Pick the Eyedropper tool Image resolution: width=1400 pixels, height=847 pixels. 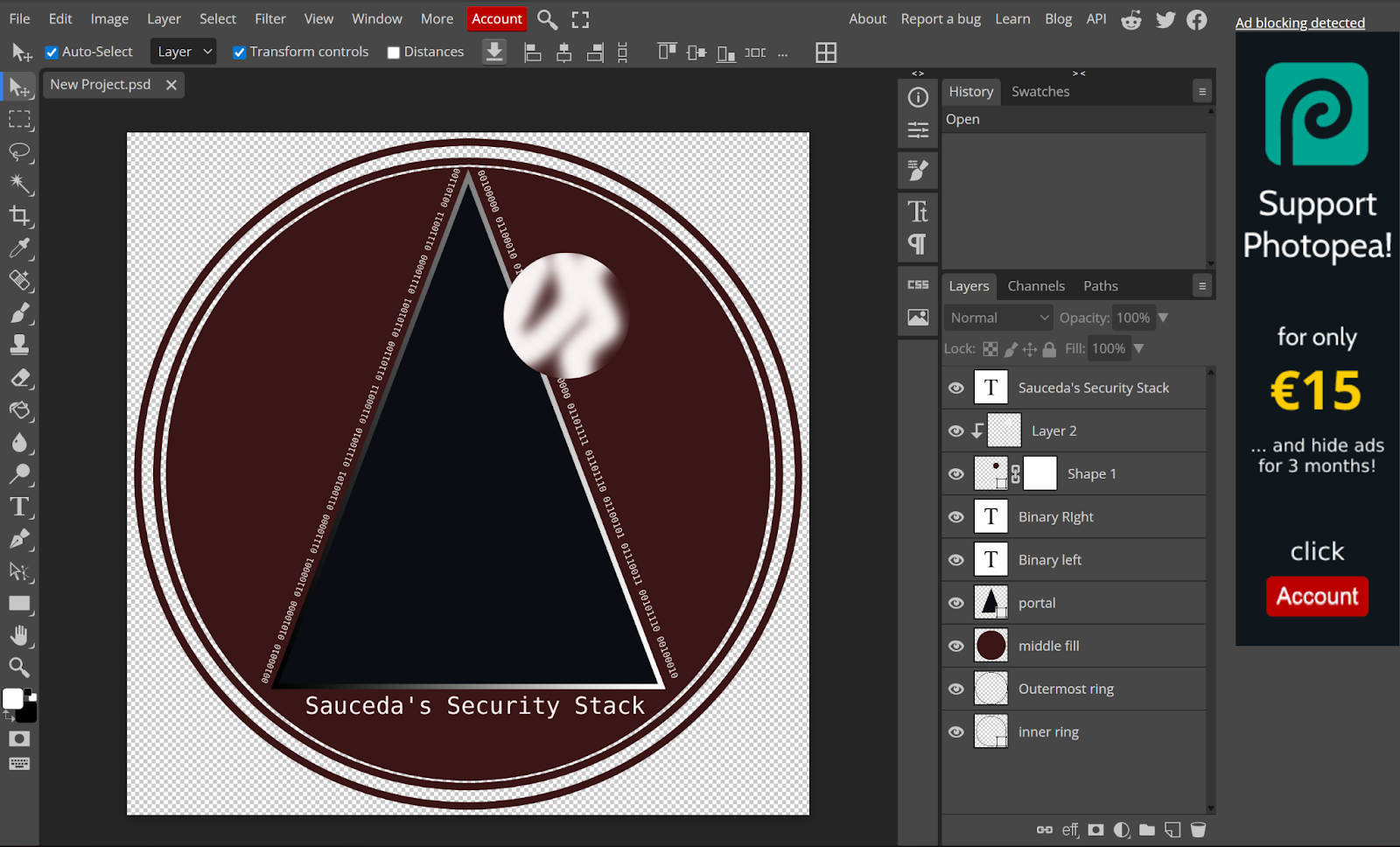(19, 248)
